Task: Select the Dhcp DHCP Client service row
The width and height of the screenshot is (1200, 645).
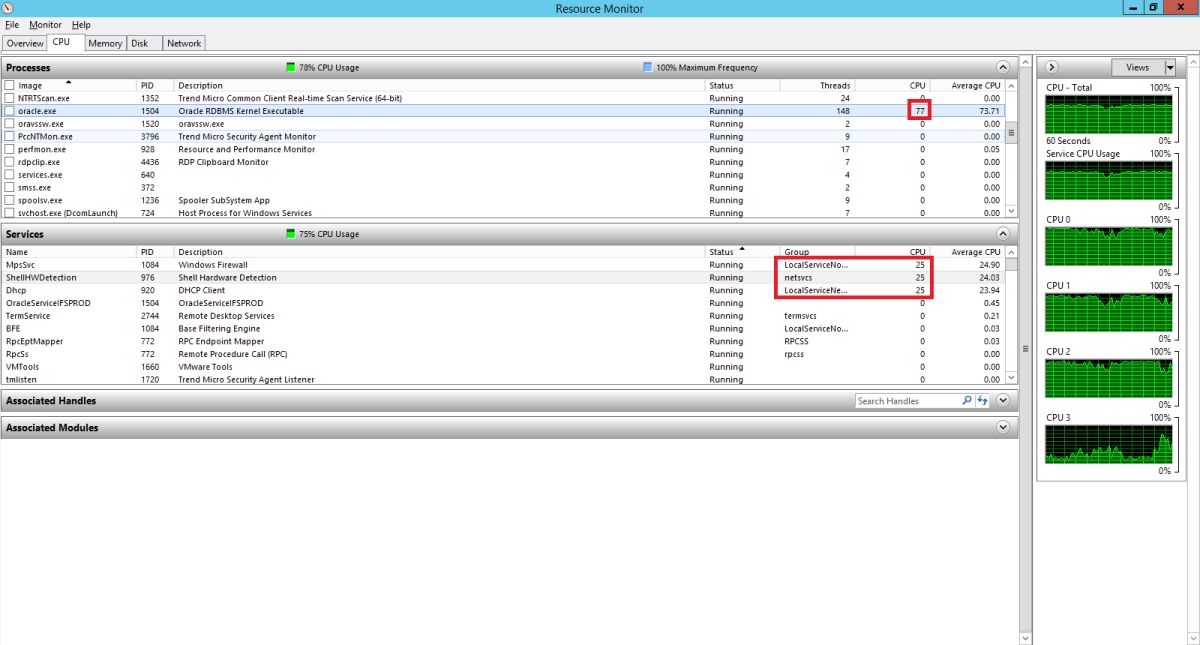Action: [503, 290]
